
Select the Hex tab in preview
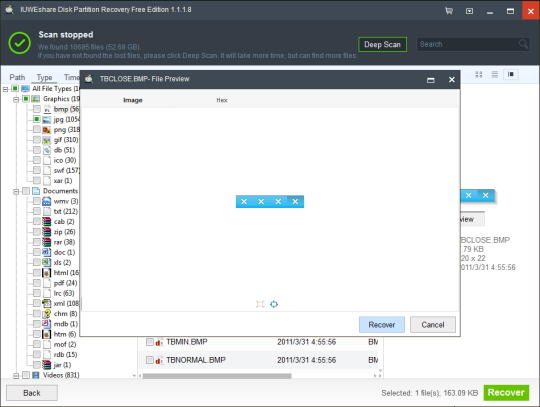tap(222, 100)
